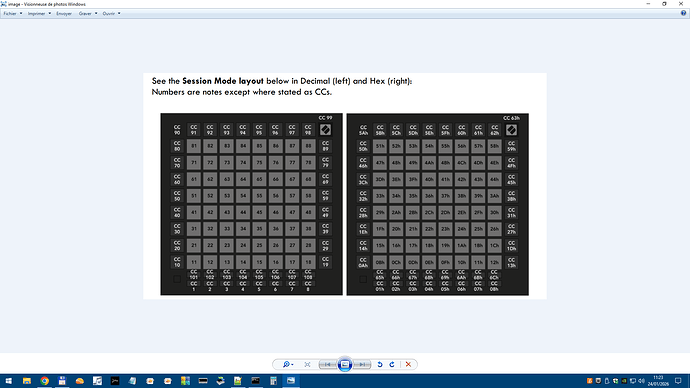Open the black terminal icon after the music icon
The width and height of the screenshot is (690, 388).
pos(115,381)
